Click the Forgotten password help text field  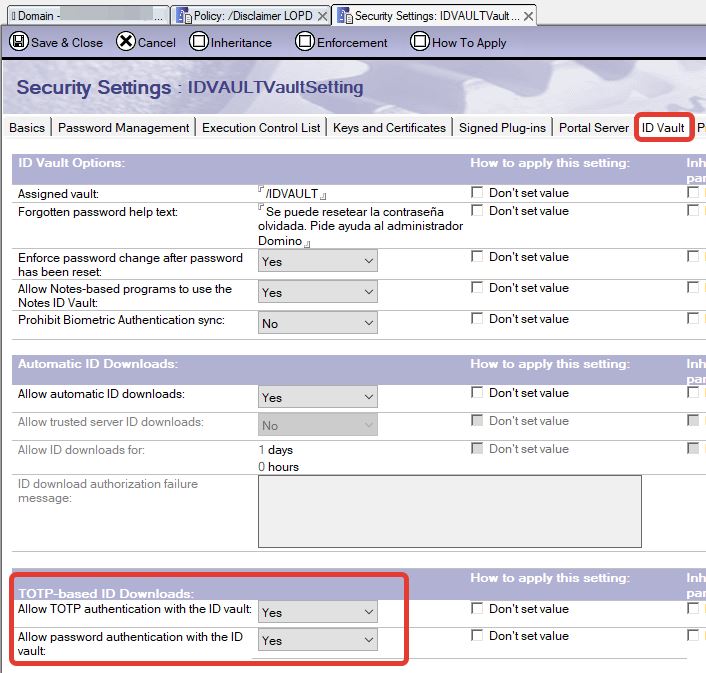[360, 226]
